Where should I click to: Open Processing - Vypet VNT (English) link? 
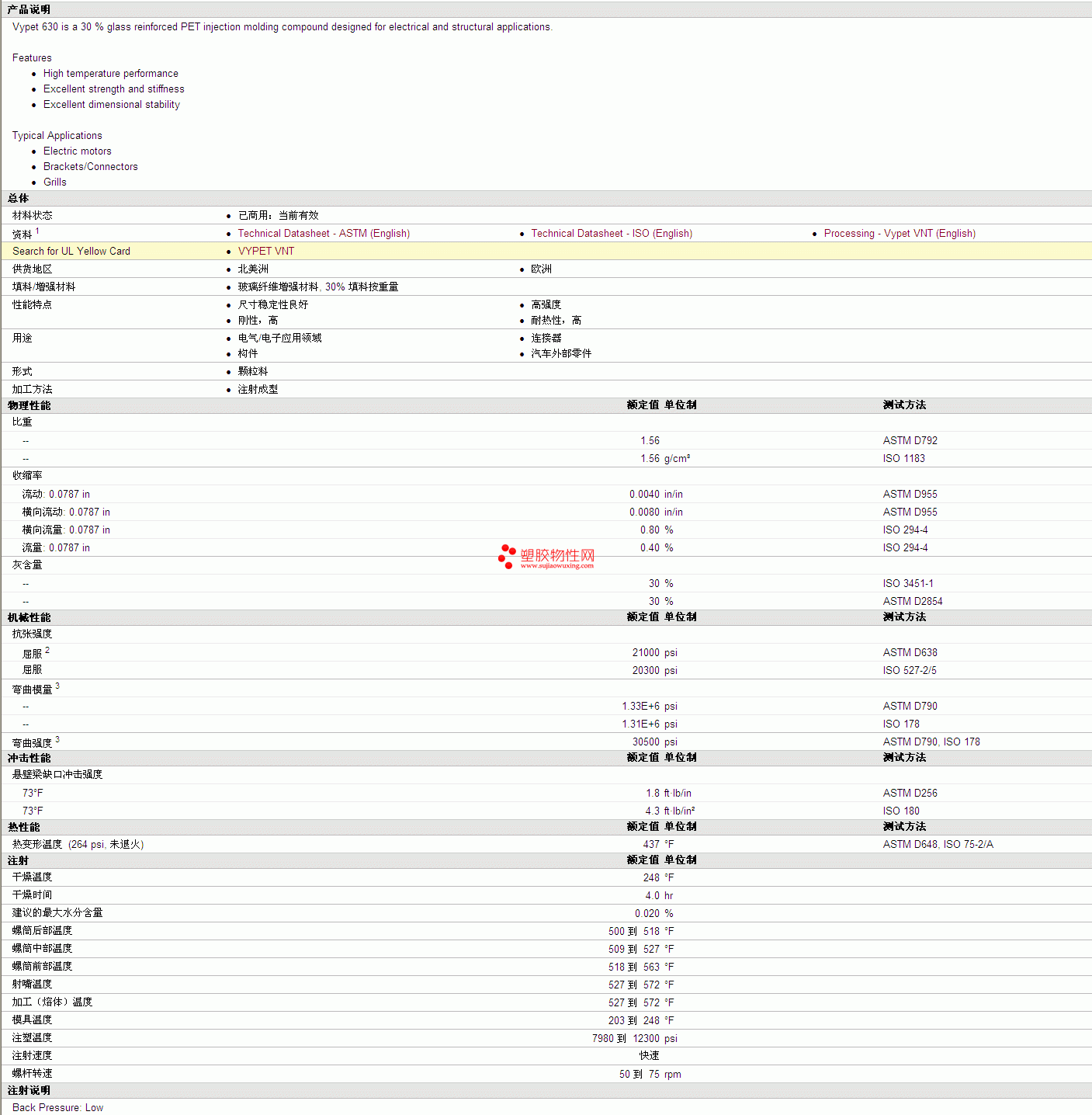tap(900, 234)
